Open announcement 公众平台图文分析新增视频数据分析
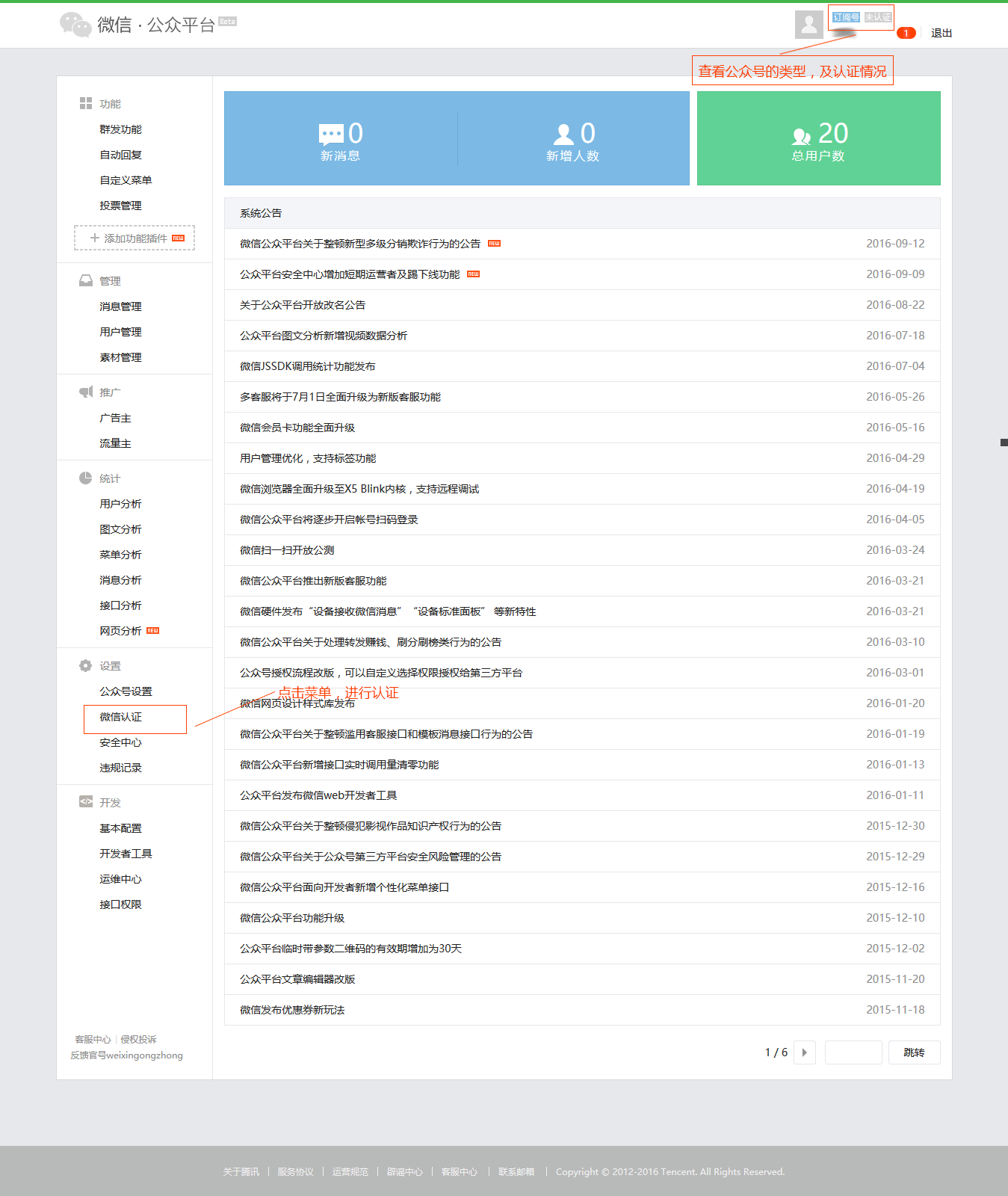The image size is (1008, 1196). pos(324,336)
